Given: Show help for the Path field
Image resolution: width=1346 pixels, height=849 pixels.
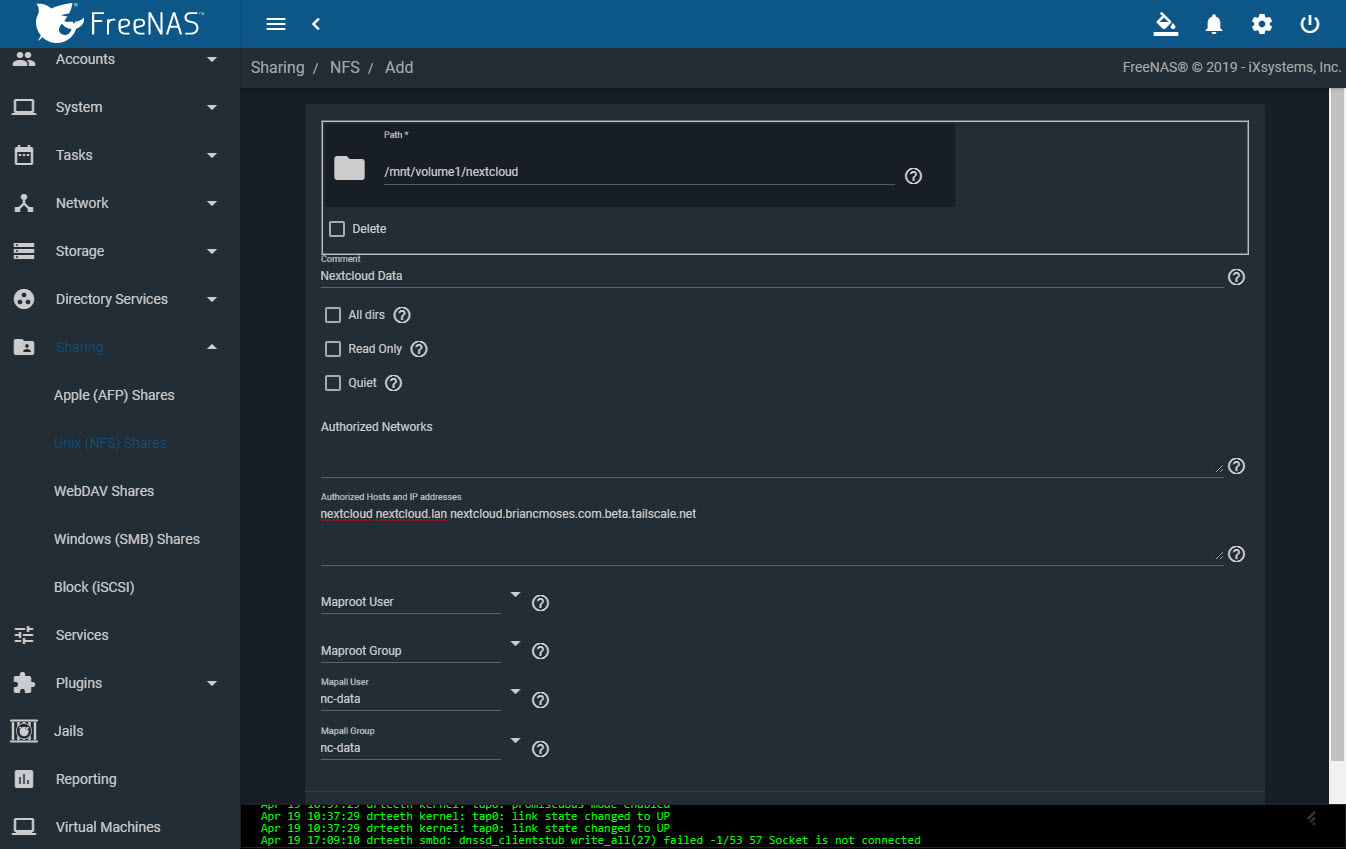Looking at the screenshot, I should tap(913, 176).
